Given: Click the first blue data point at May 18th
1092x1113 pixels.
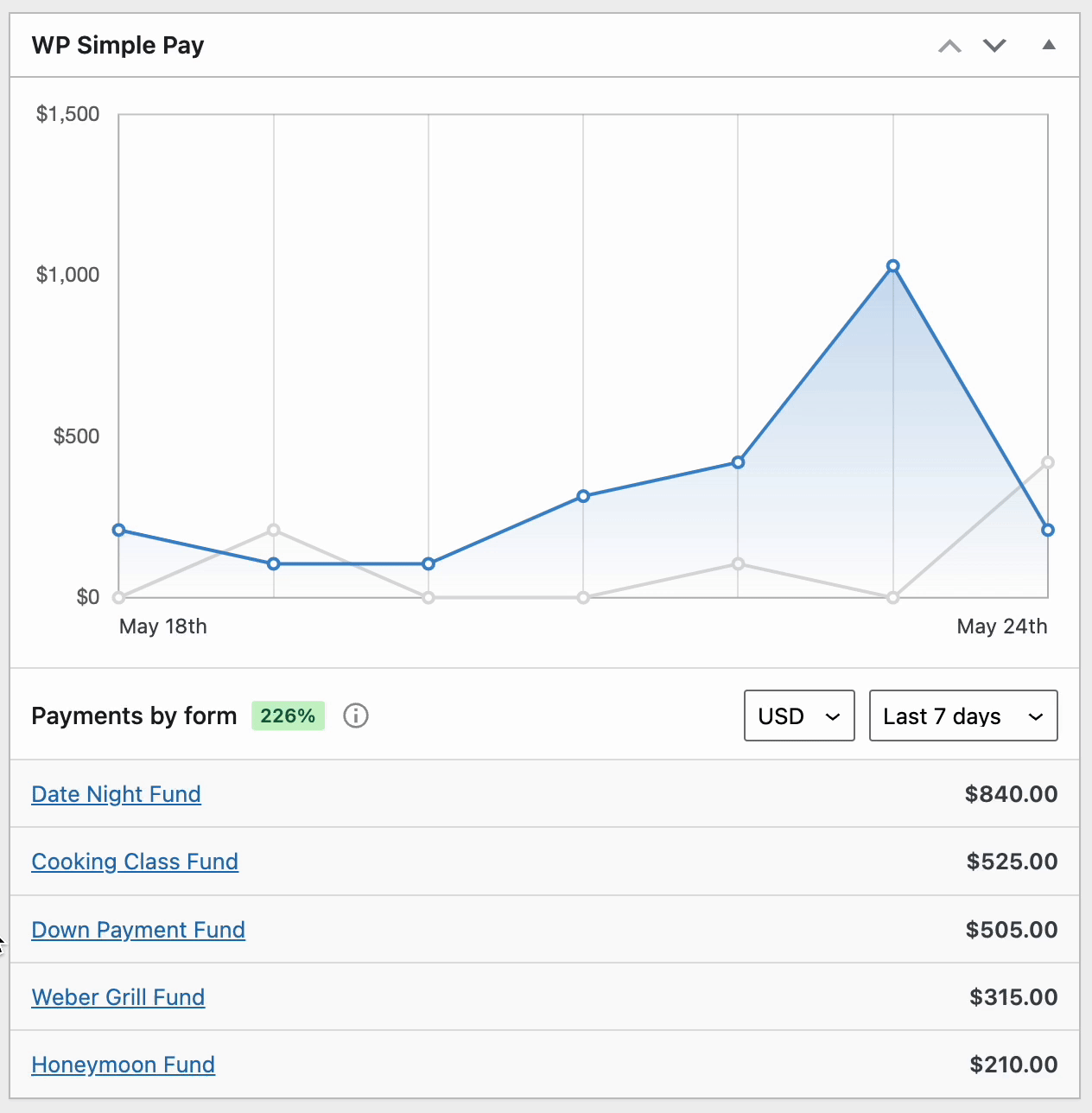Looking at the screenshot, I should click(x=119, y=530).
